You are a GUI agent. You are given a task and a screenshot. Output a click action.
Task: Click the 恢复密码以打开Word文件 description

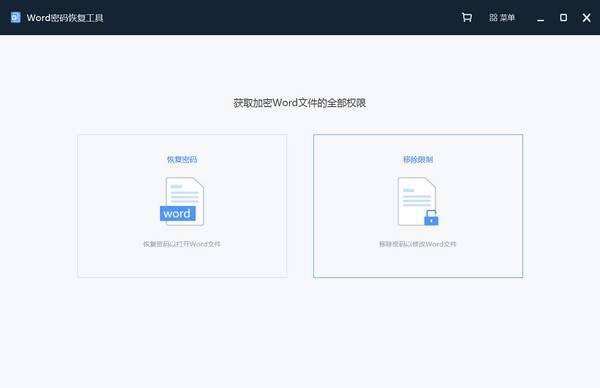point(182,244)
